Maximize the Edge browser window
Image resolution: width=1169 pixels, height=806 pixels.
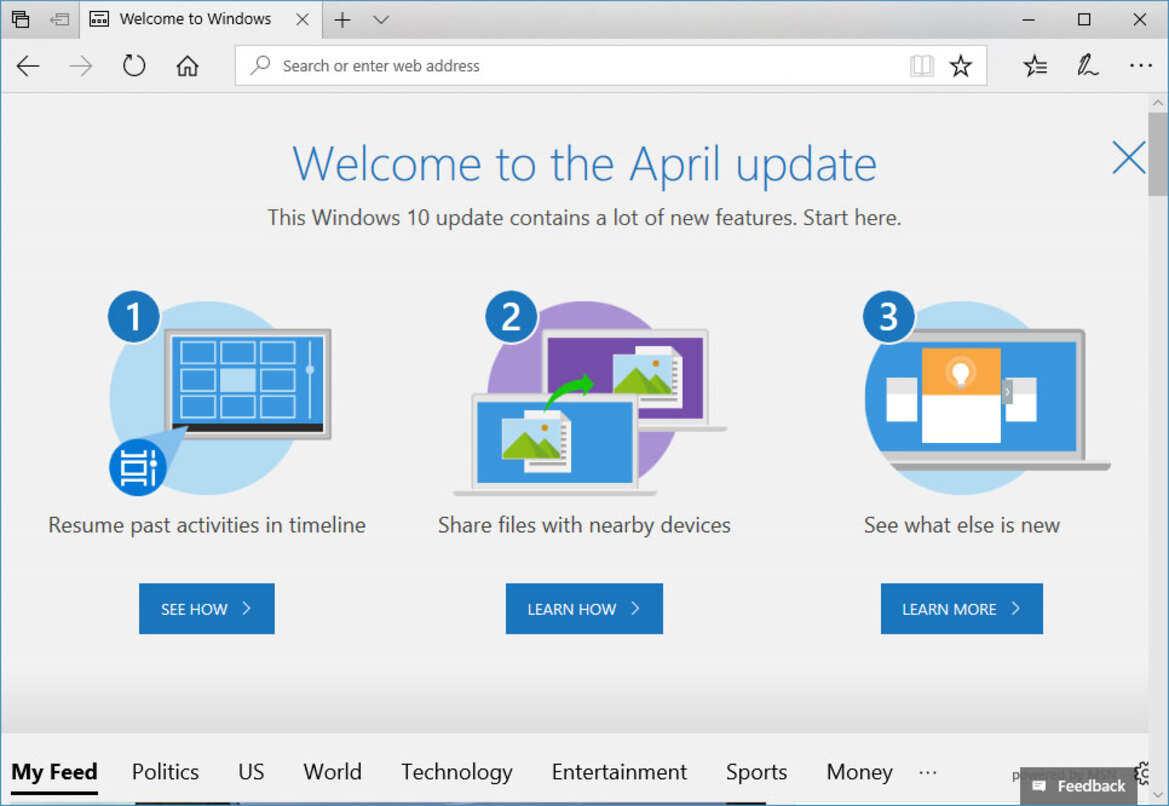(1084, 19)
